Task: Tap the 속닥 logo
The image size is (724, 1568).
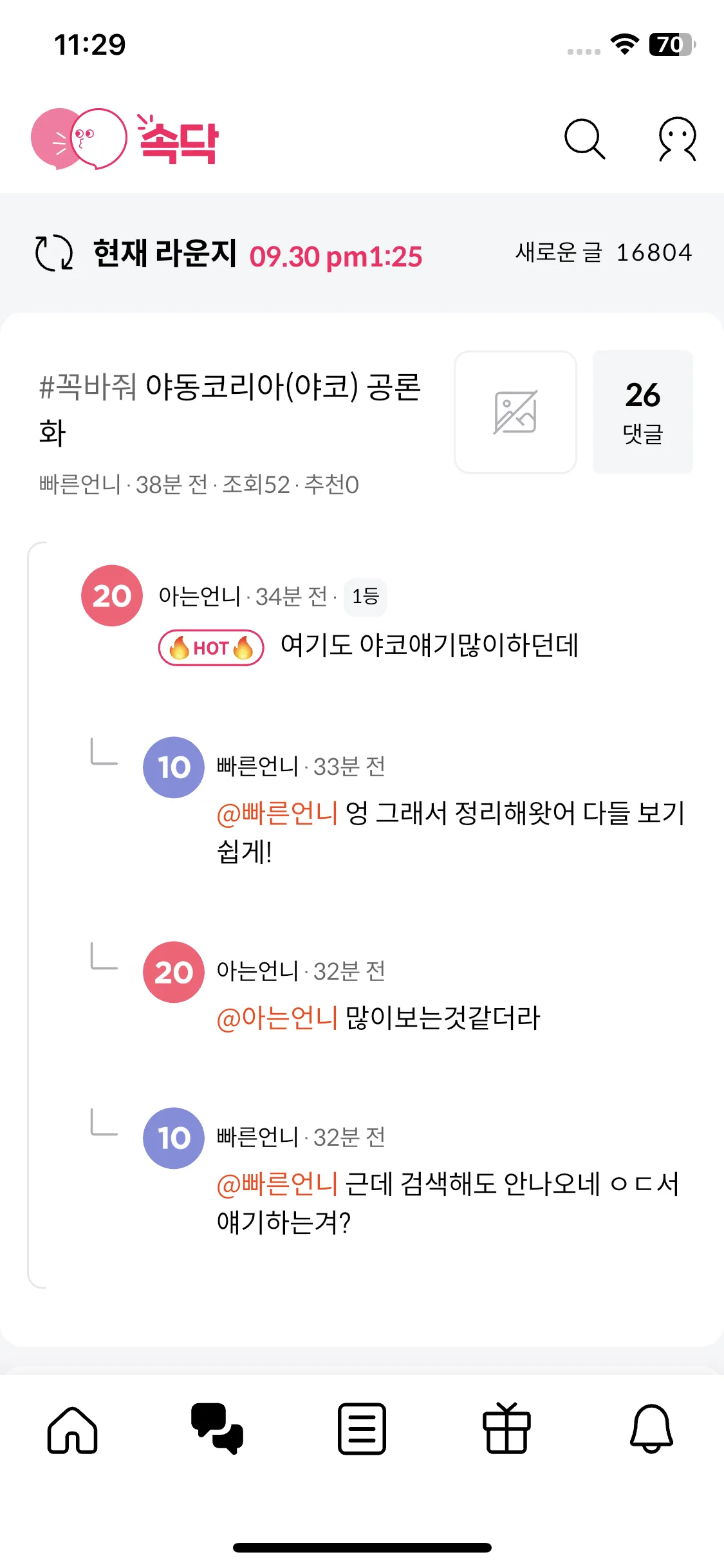Action: (x=125, y=139)
